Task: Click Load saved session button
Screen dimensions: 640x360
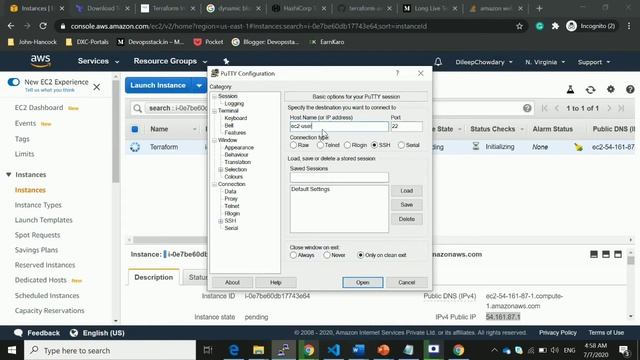Action: [x=407, y=191]
